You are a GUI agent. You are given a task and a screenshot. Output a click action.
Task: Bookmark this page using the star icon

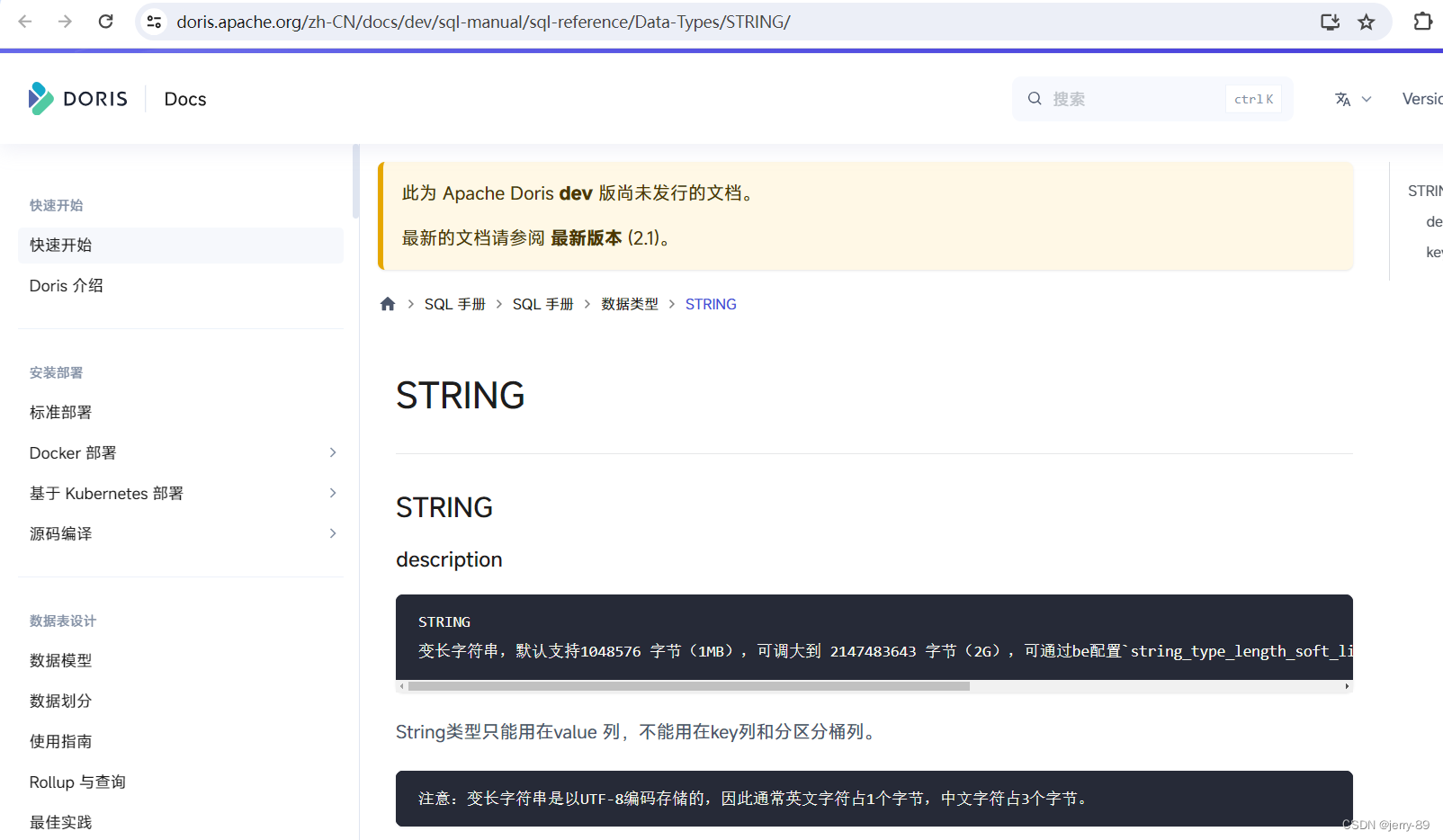(x=1366, y=21)
